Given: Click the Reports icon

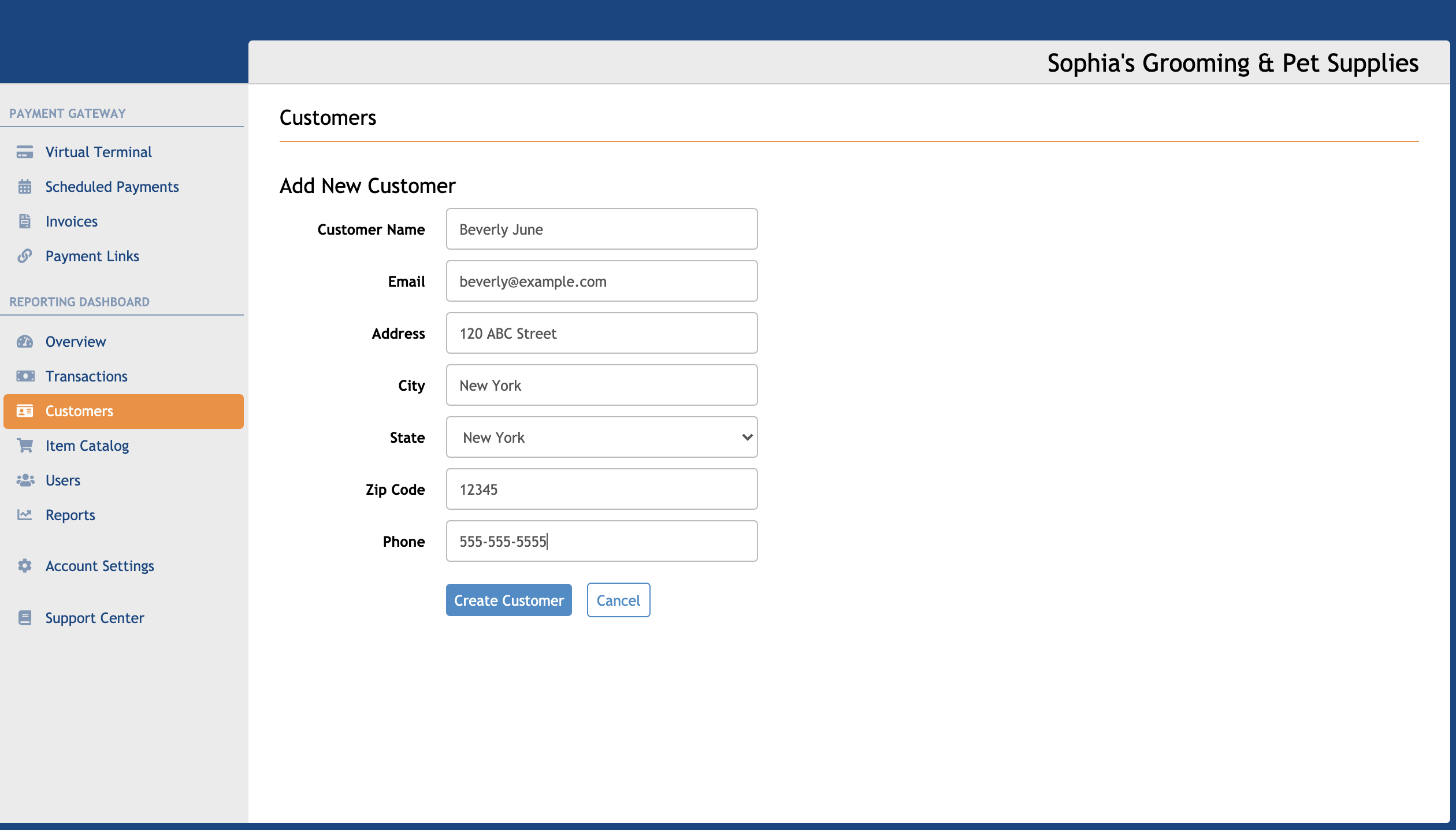Looking at the screenshot, I should tap(24, 515).
